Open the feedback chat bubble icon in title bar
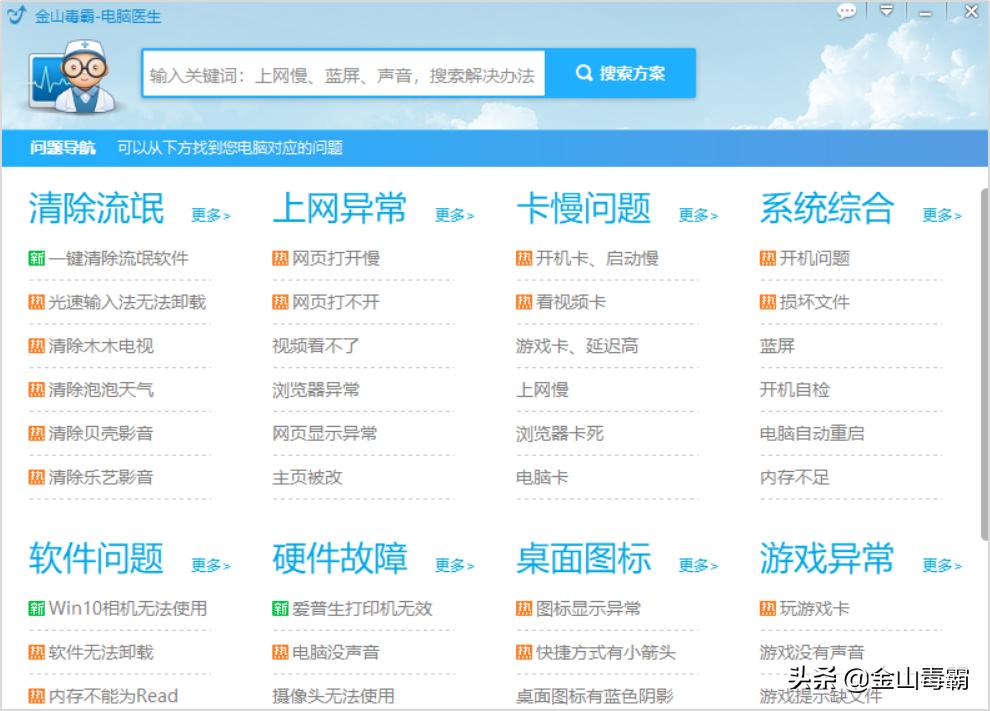Screen dimensions: 990x711 coord(847,12)
